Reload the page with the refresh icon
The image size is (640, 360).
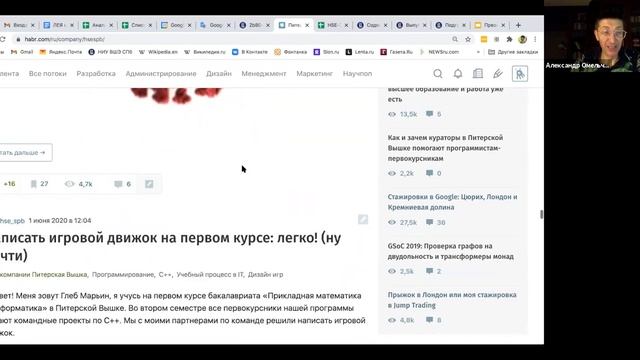point(3,39)
